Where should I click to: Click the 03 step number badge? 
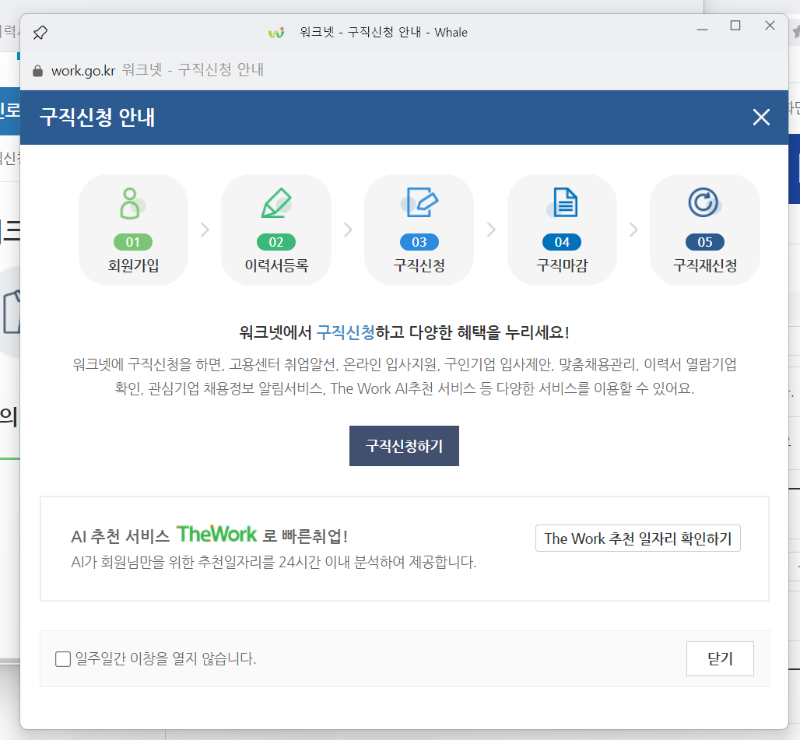coord(419,242)
